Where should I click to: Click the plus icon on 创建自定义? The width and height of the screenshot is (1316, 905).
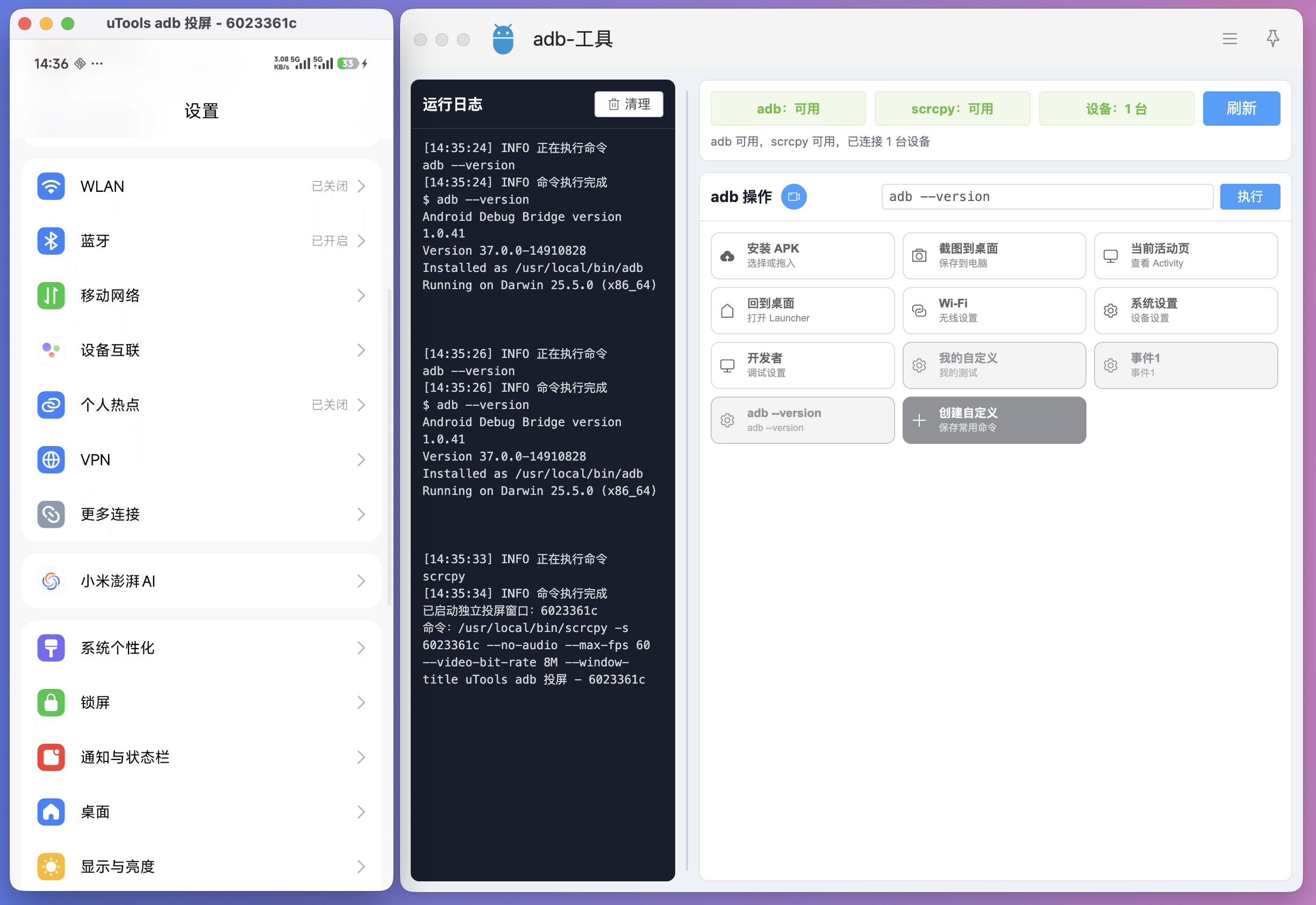click(x=919, y=420)
